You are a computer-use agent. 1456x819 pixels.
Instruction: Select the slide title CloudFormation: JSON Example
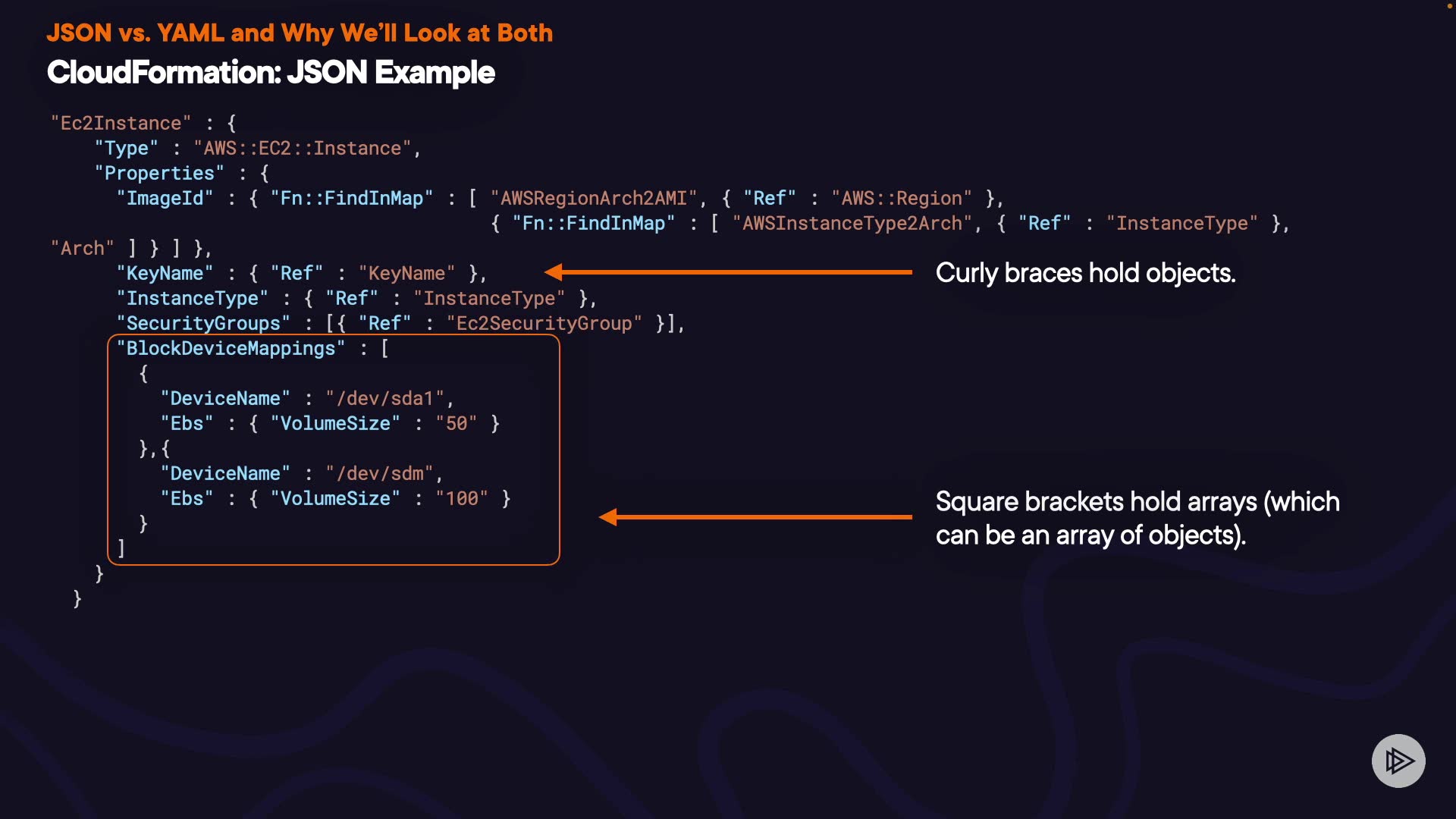(x=271, y=73)
